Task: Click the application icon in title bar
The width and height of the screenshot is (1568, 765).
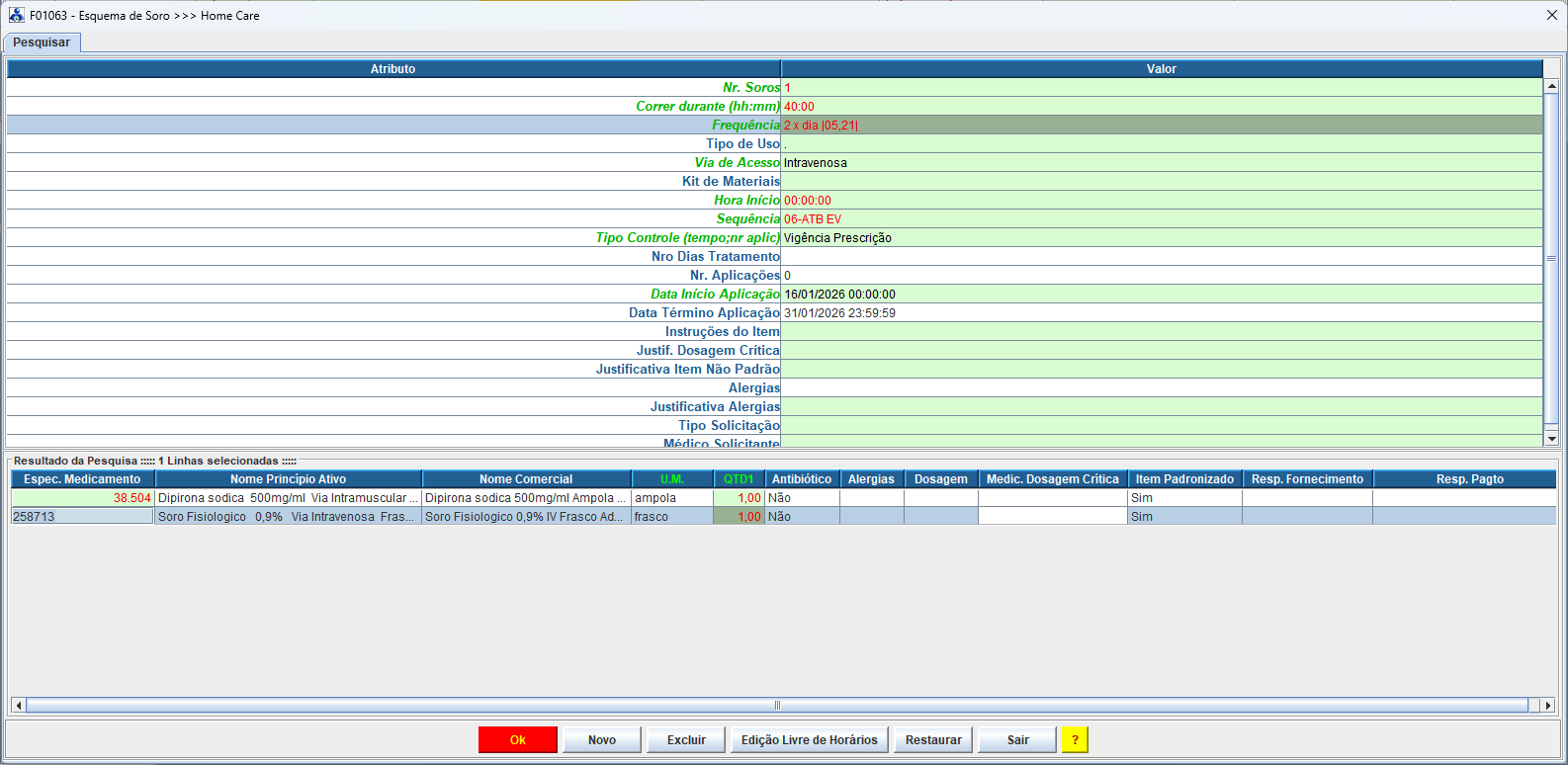Action: tap(16, 15)
